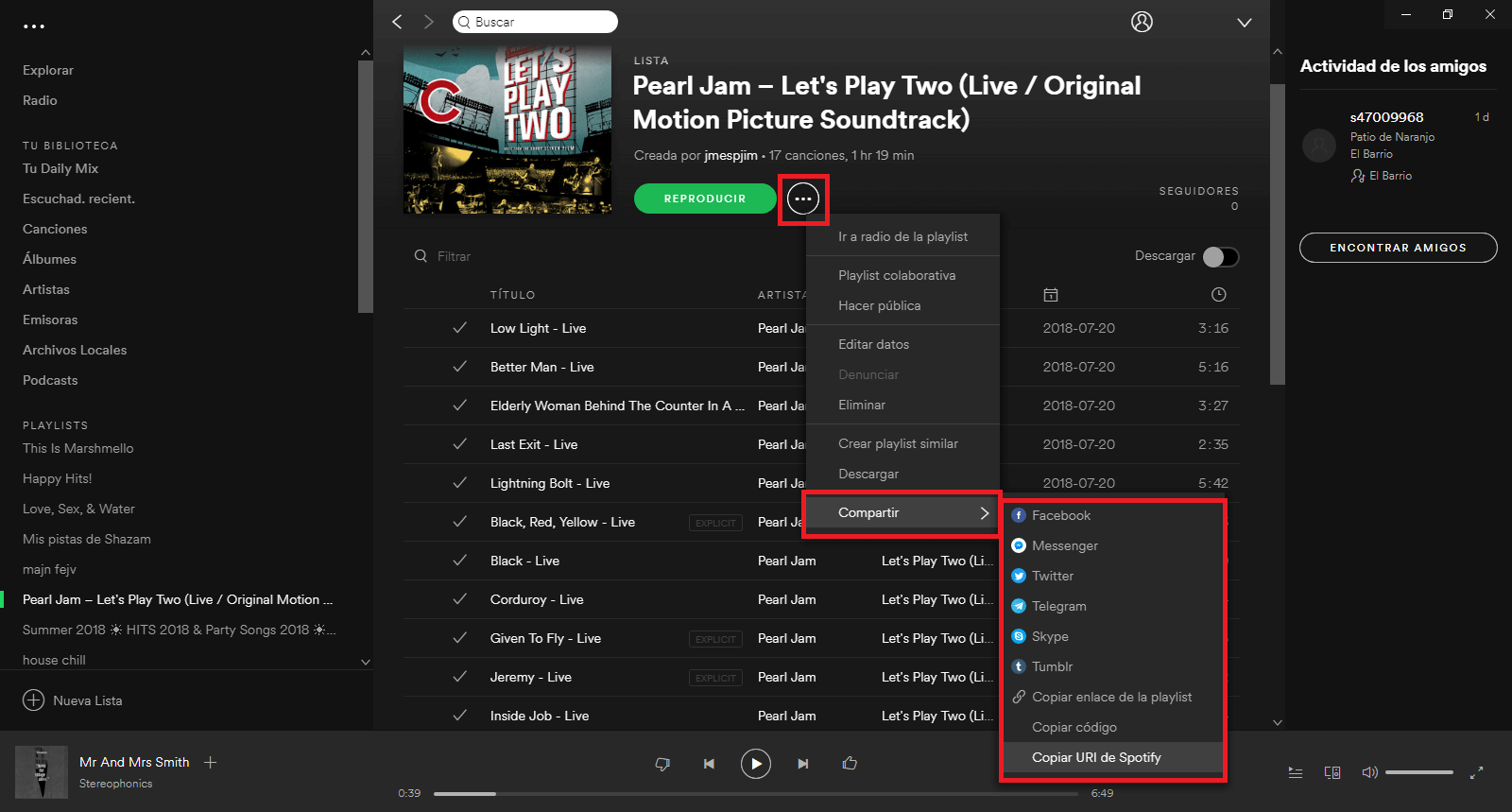Toggle saved checkmark for Jeremy - Live
The image size is (1512, 812).
[x=460, y=677]
